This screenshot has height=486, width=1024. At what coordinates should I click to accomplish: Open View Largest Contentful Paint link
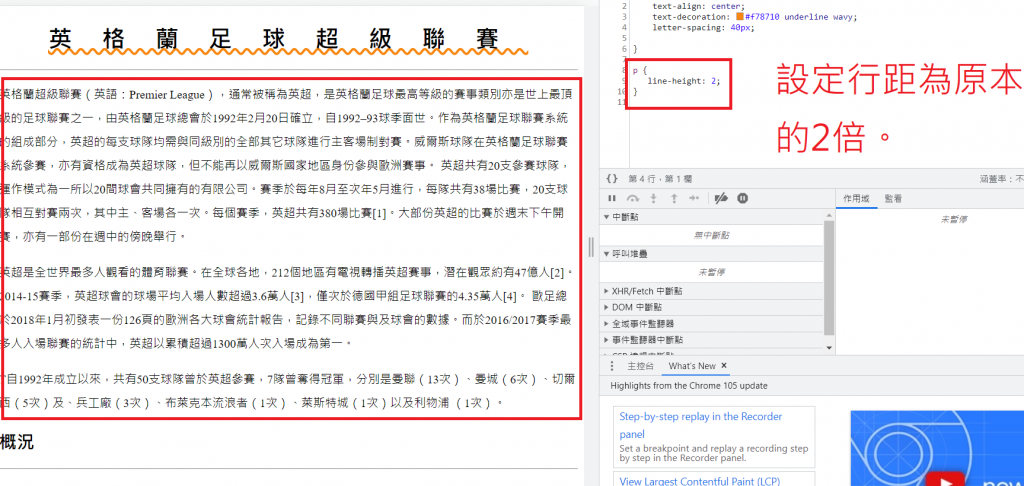coord(699,481)
